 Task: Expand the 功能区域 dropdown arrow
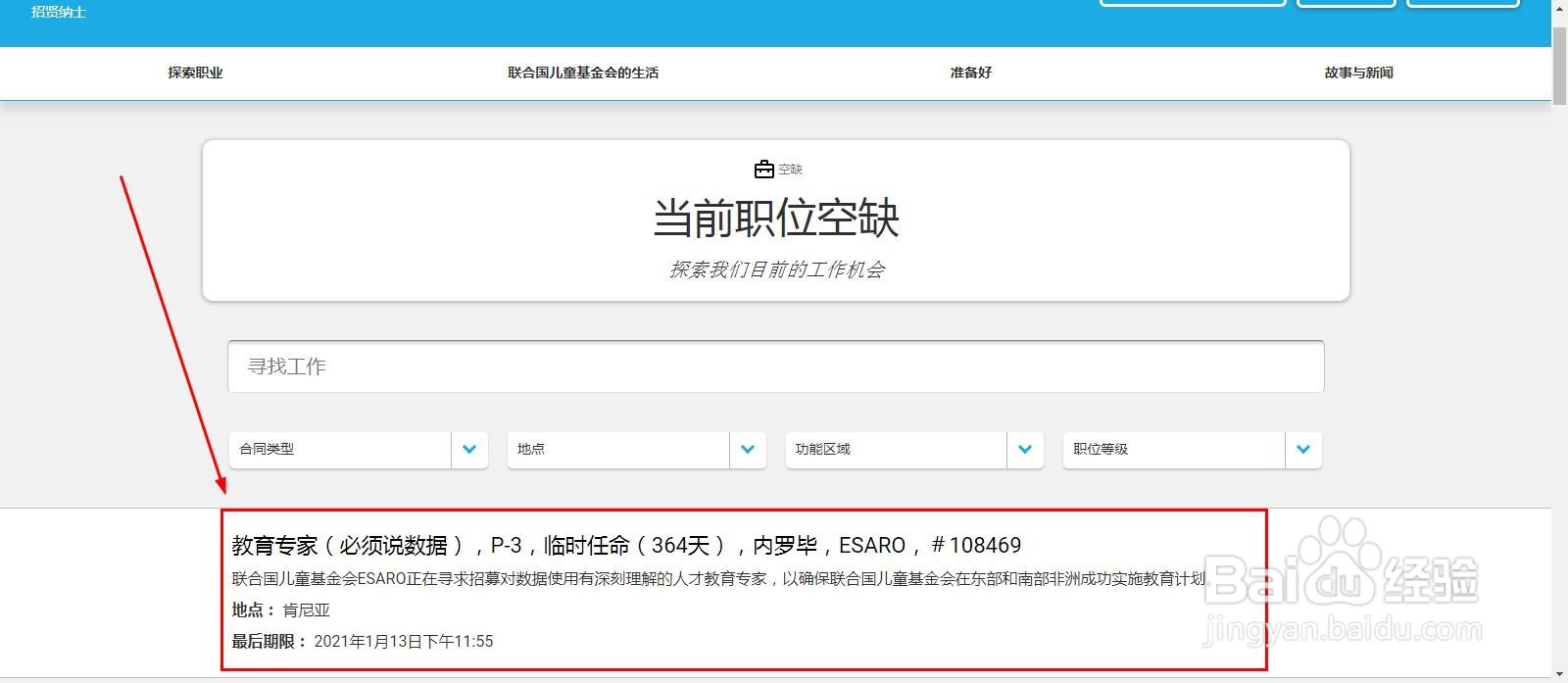coord(1025,450)
